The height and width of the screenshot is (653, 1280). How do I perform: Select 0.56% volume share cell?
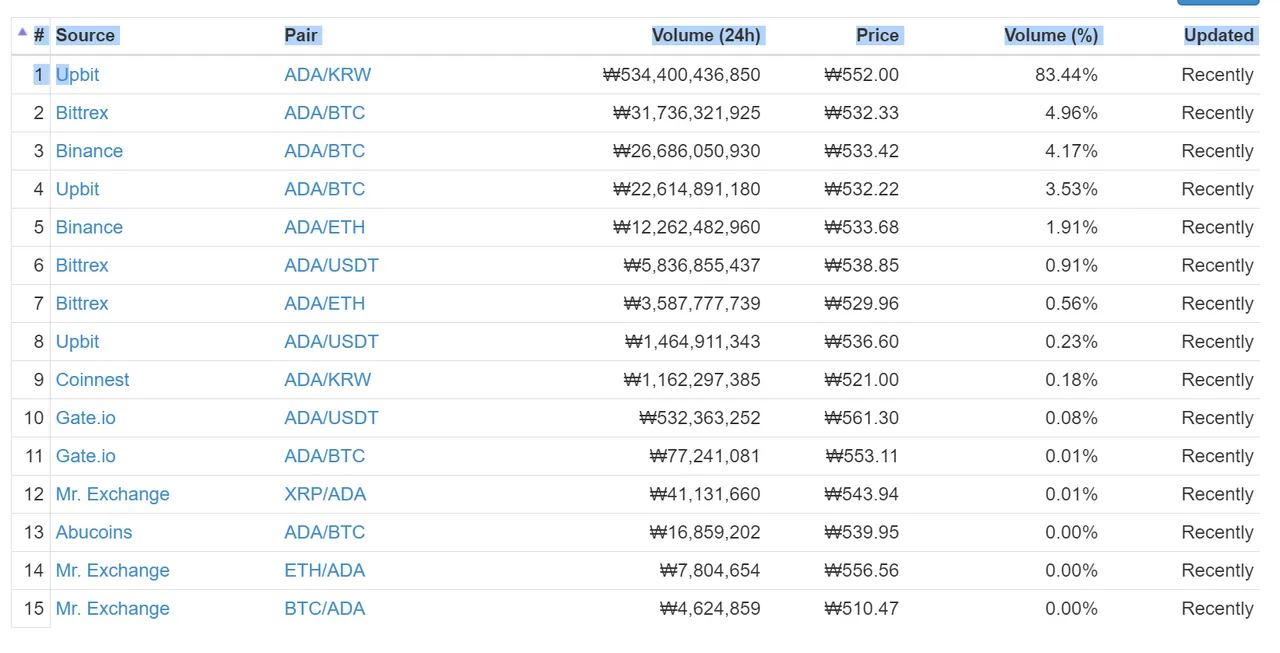(x=1071, y=303)
